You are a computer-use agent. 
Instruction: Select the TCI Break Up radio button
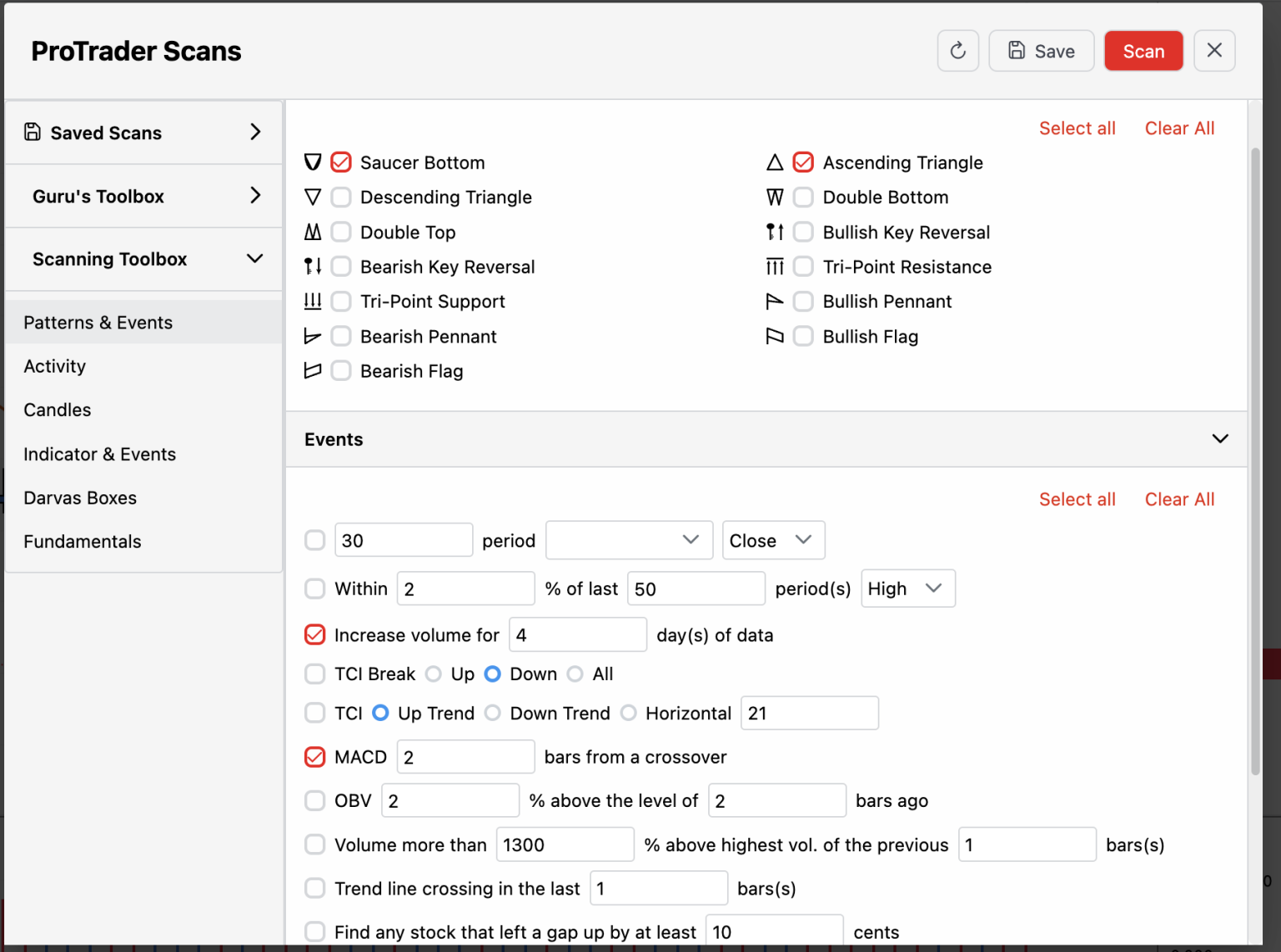pos(434,674)
